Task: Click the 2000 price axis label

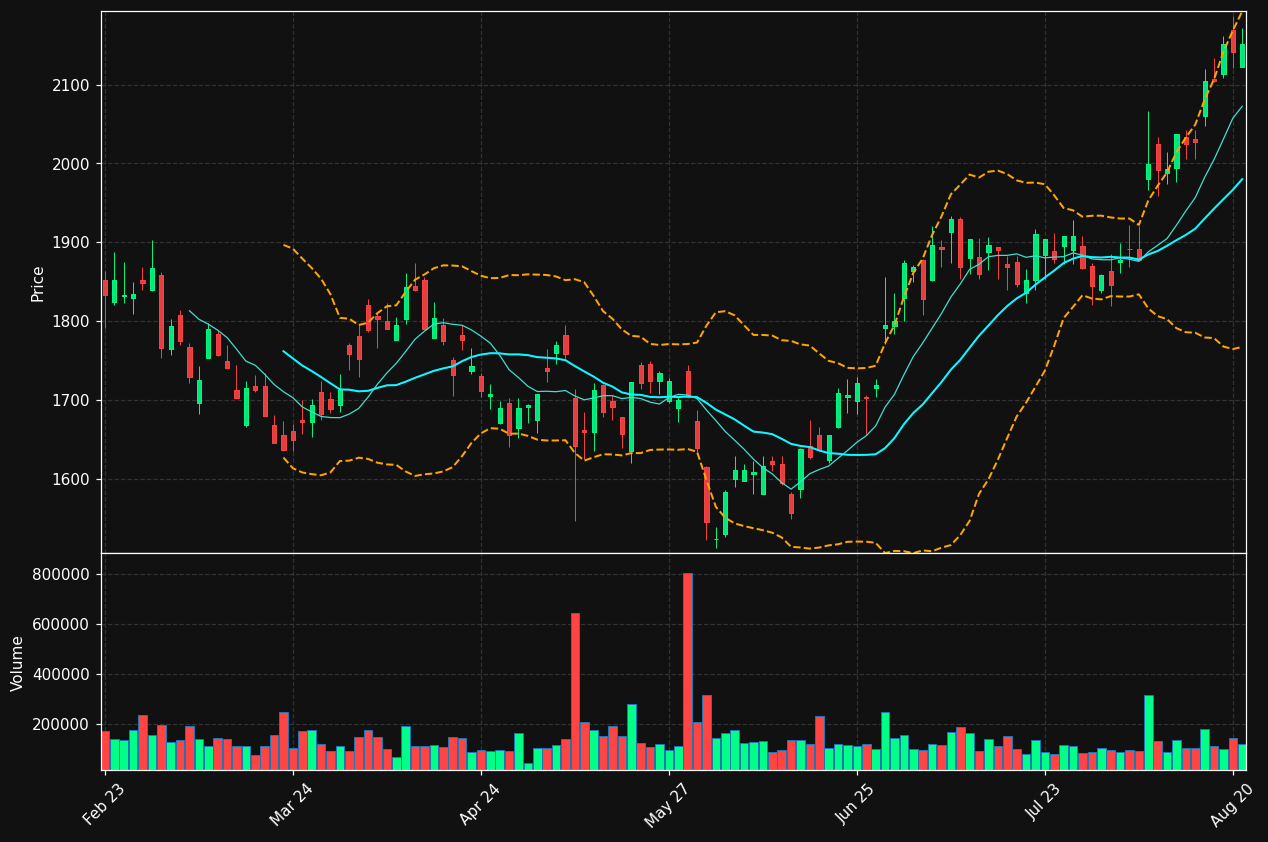Action: (71, 164)
